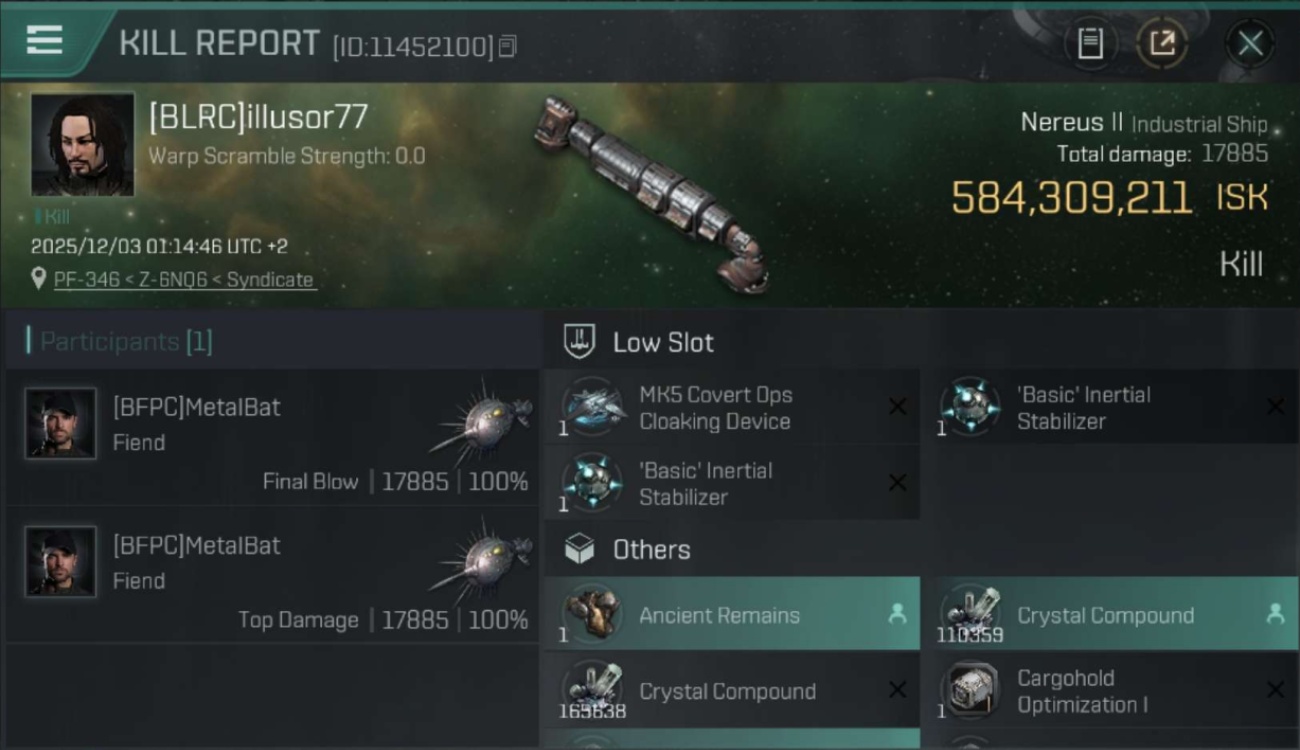Click the Low Slot section header
This screenshot has height=750, width=1300.
[x=663, y=342]
